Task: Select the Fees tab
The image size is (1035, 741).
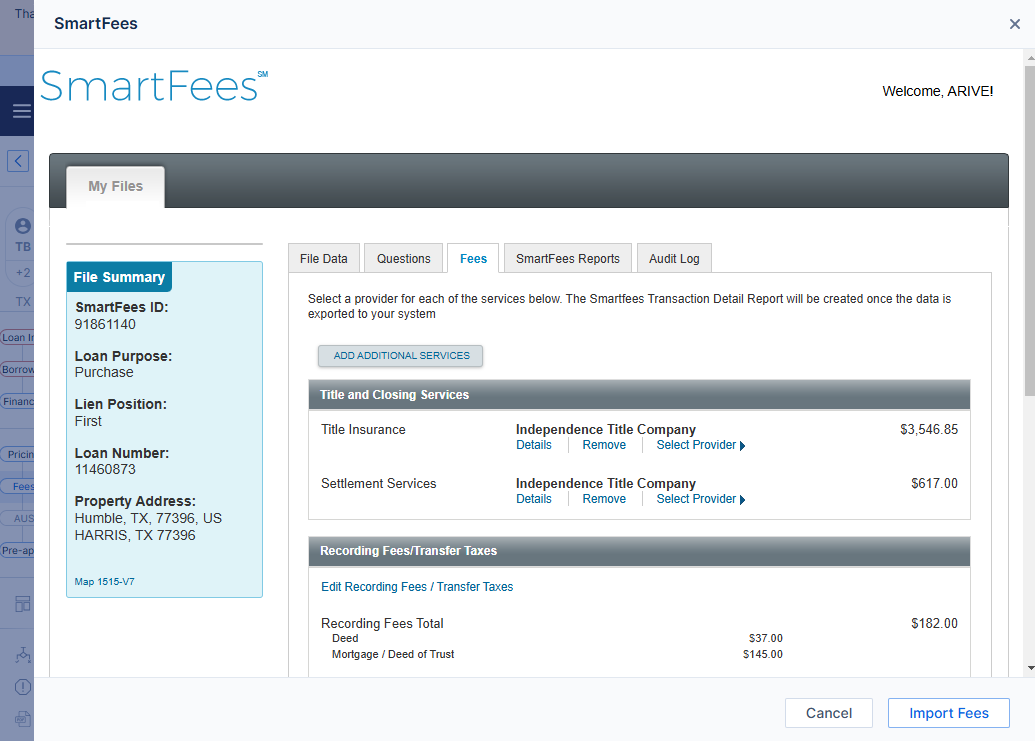Action: tap(473, 259)
